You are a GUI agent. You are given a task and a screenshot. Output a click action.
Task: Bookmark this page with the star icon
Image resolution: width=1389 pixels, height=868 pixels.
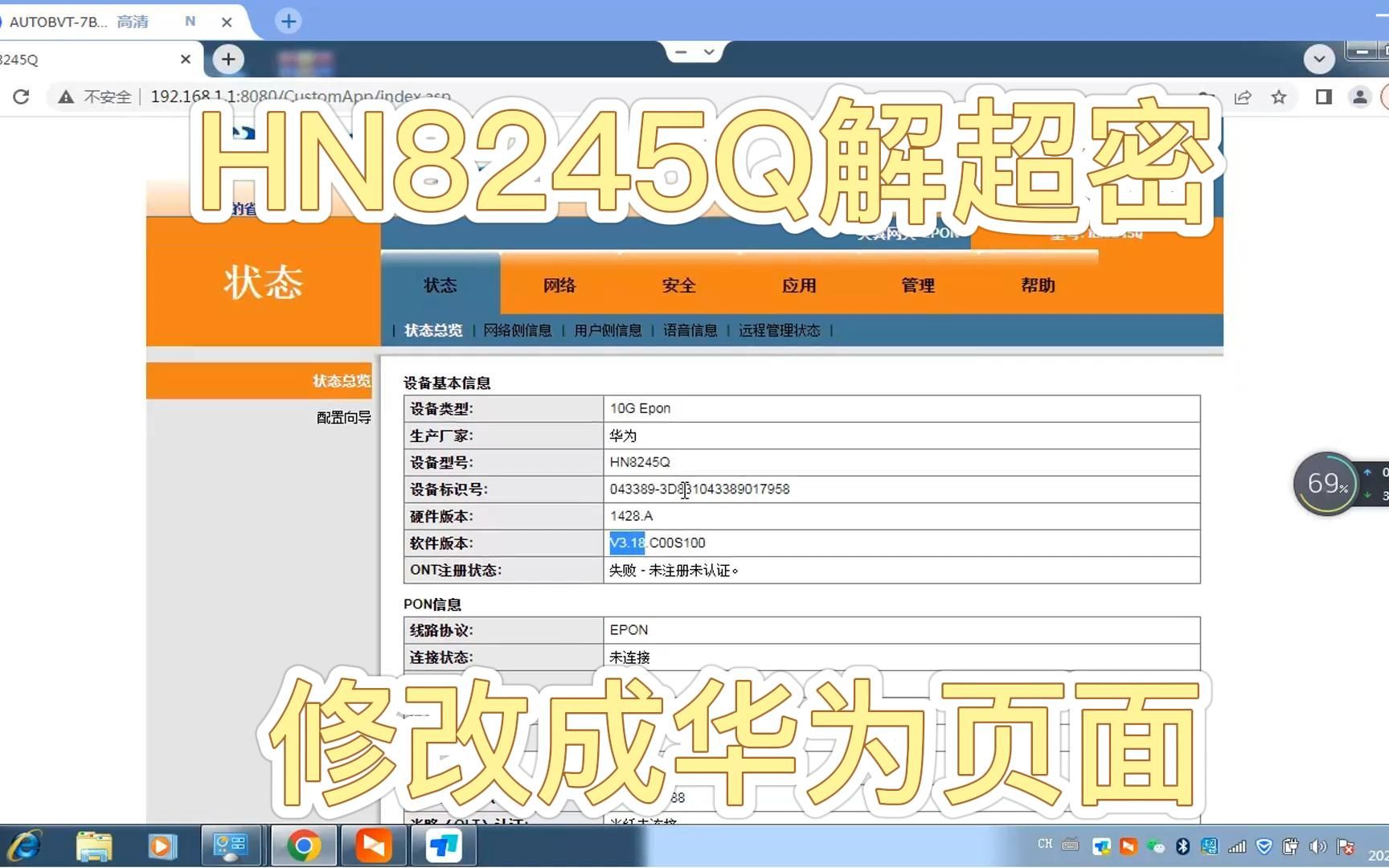point(1280,96)
